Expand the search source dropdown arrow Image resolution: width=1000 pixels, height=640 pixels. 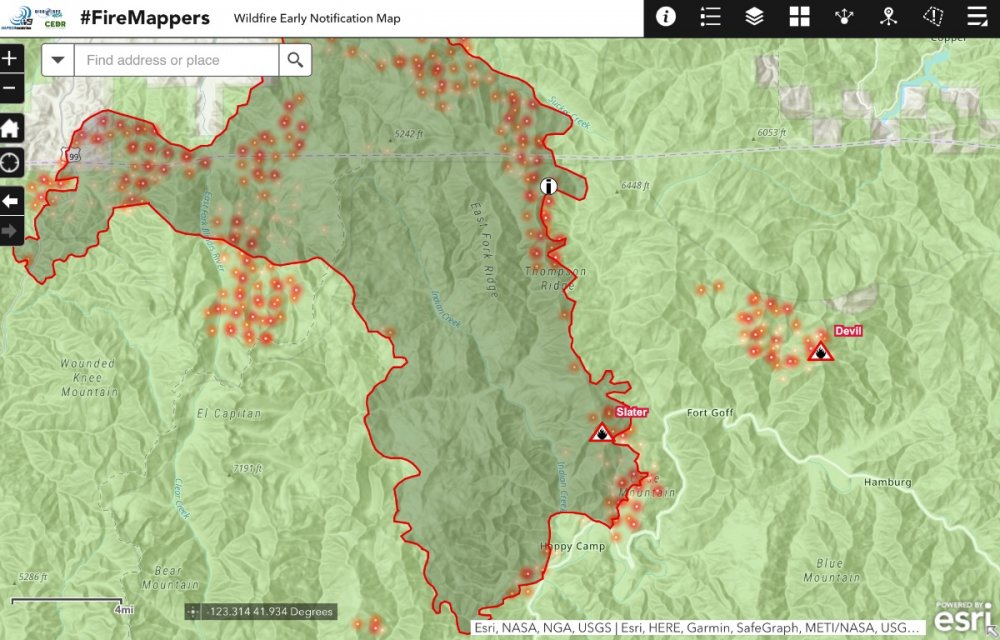coord(58,60)
